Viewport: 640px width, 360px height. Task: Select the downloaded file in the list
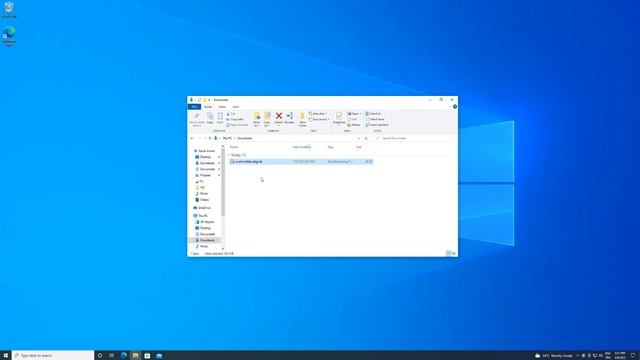tap(301, 162)
